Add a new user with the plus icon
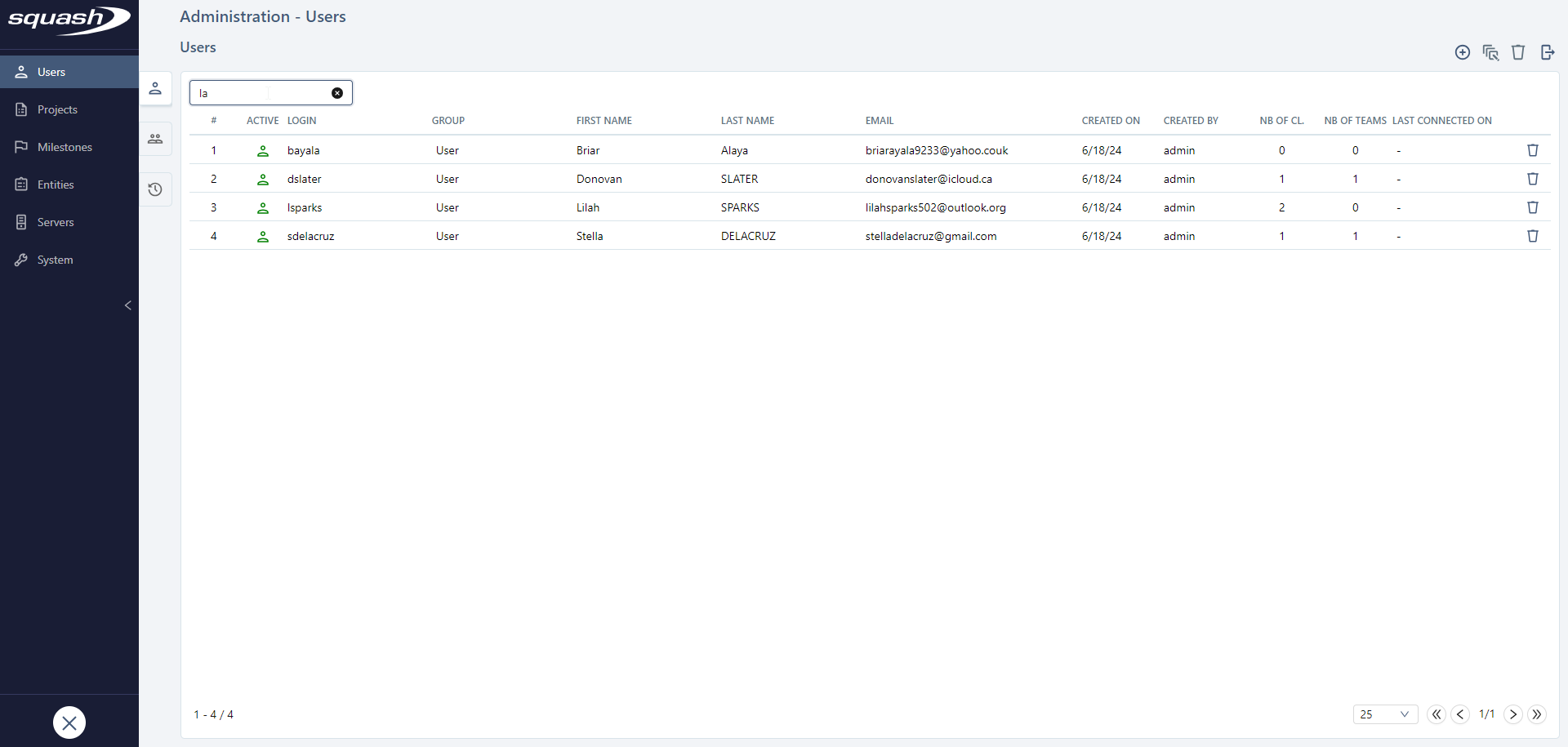 1462,52
